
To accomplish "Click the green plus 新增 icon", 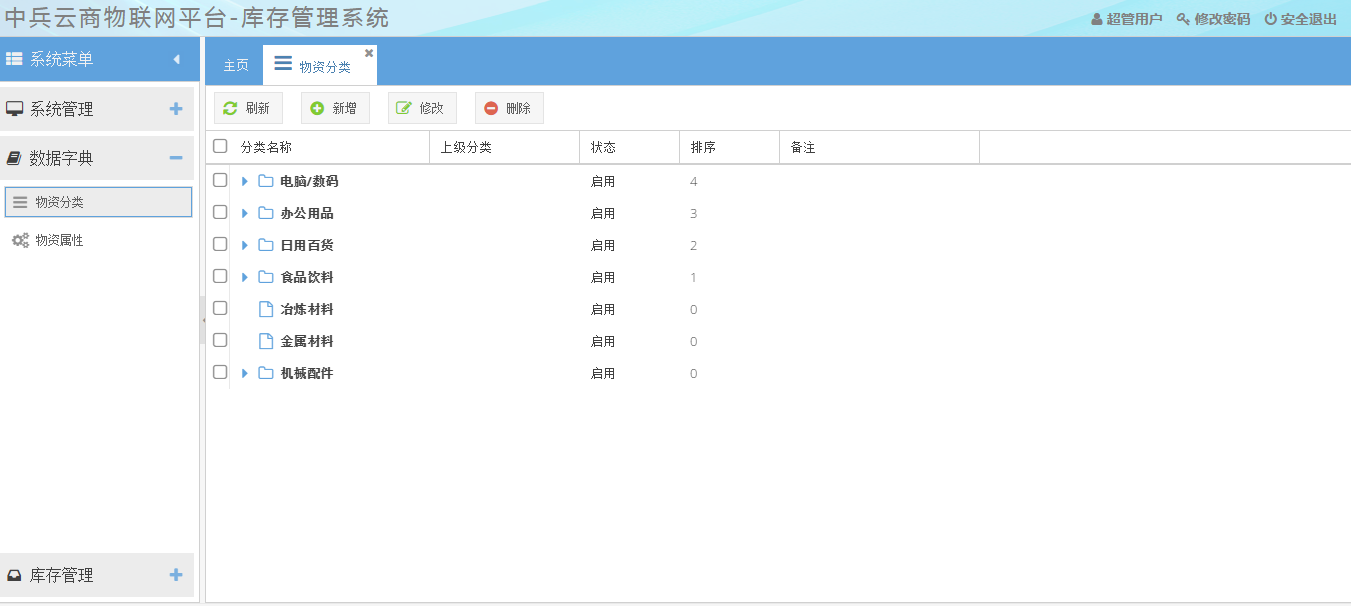I will tap(317, 108).
